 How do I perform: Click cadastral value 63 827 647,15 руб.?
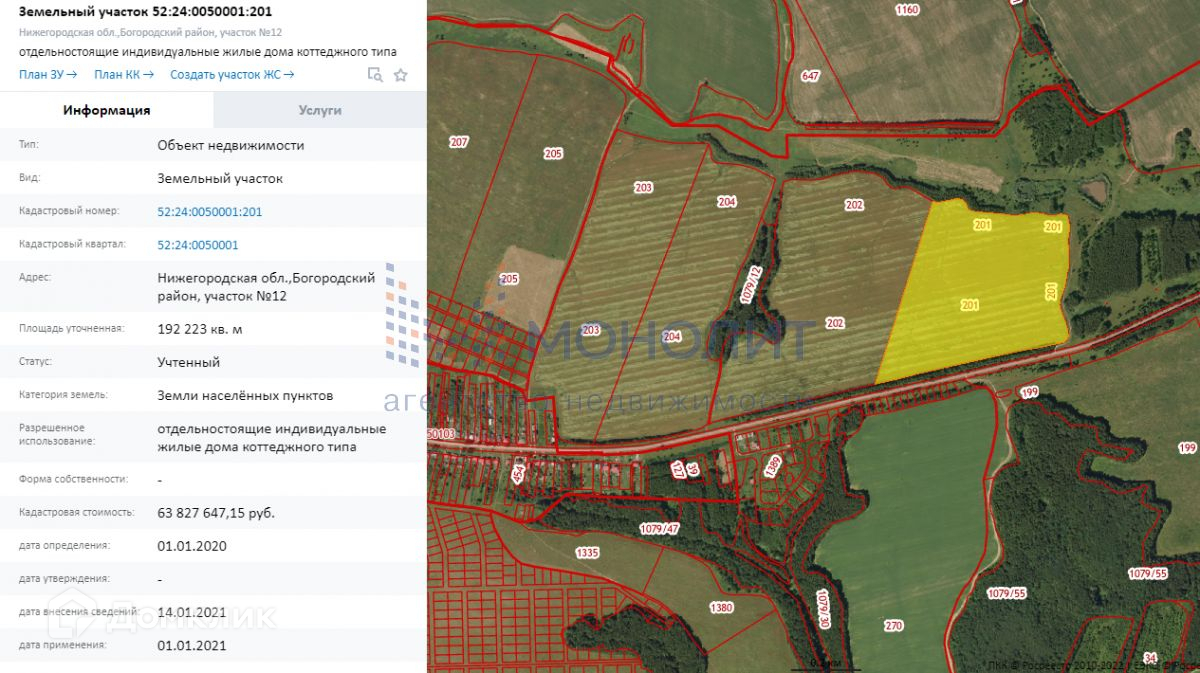[x=216, y=513]
